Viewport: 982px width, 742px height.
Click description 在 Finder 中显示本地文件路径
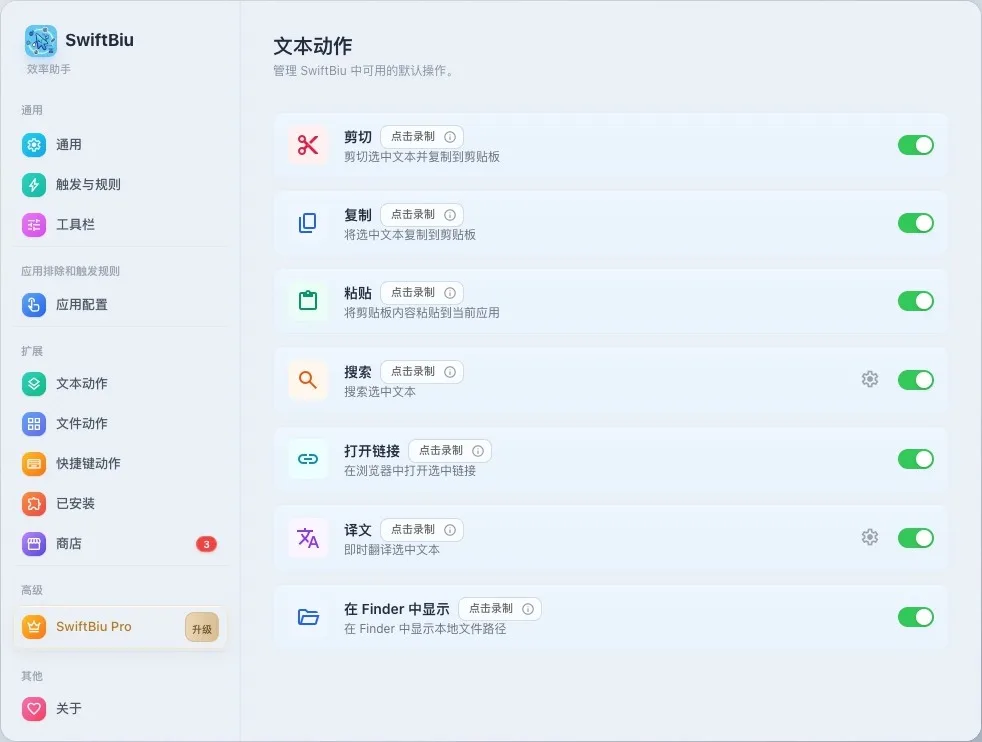(x=425, y=629)
